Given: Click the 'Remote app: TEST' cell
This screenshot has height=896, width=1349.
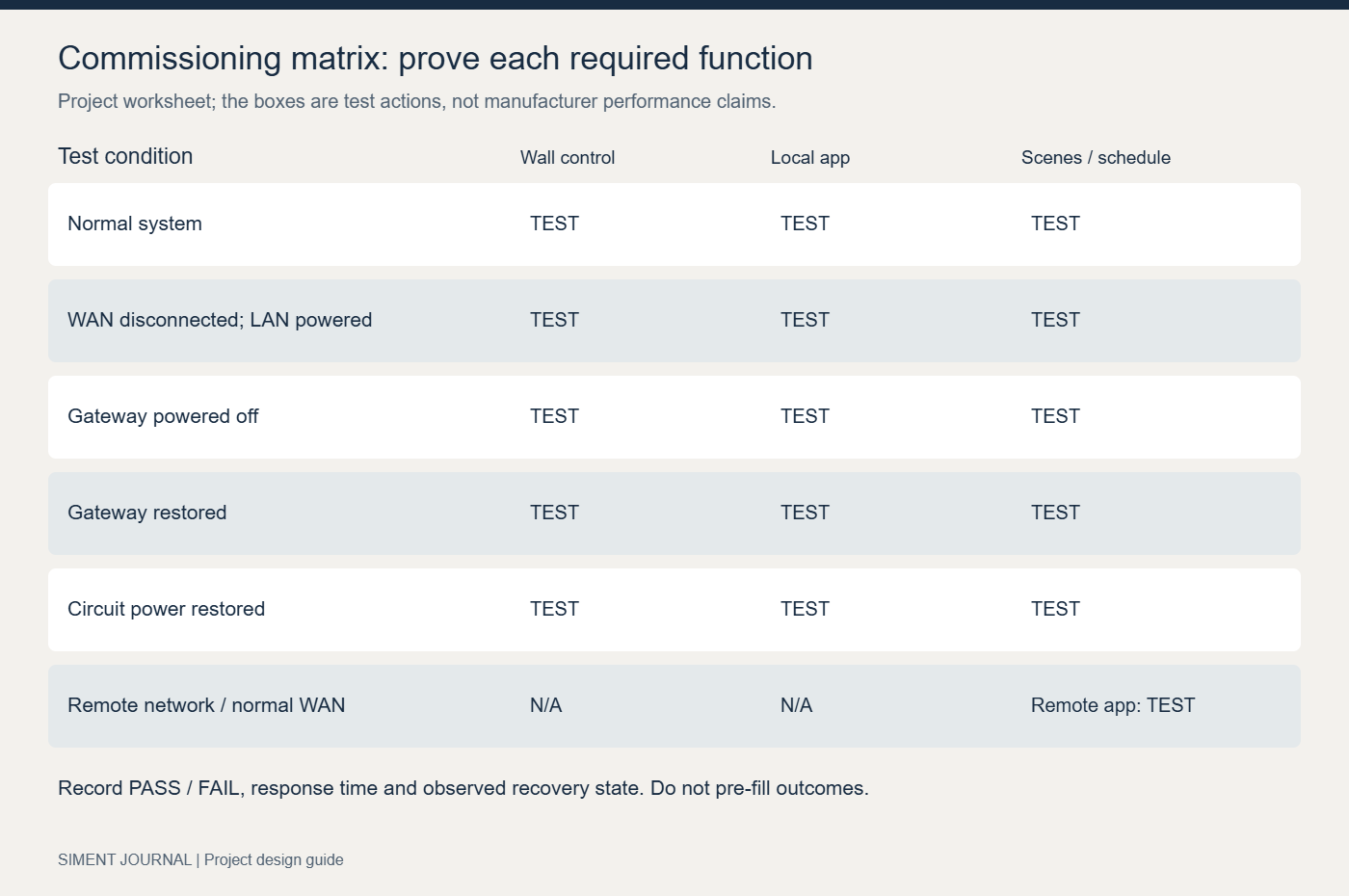Looking at the screenshot, I should pyautogui.click(x=1113, y=705).
